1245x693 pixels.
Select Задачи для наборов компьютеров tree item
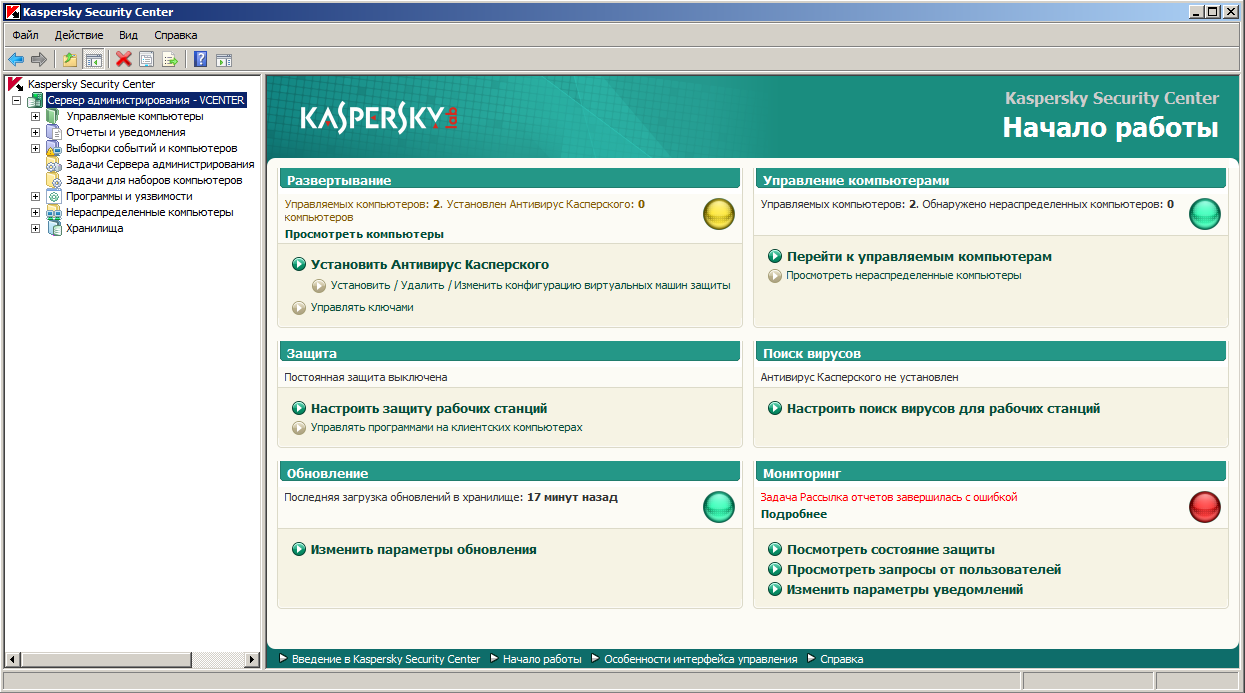click(154, 180)
